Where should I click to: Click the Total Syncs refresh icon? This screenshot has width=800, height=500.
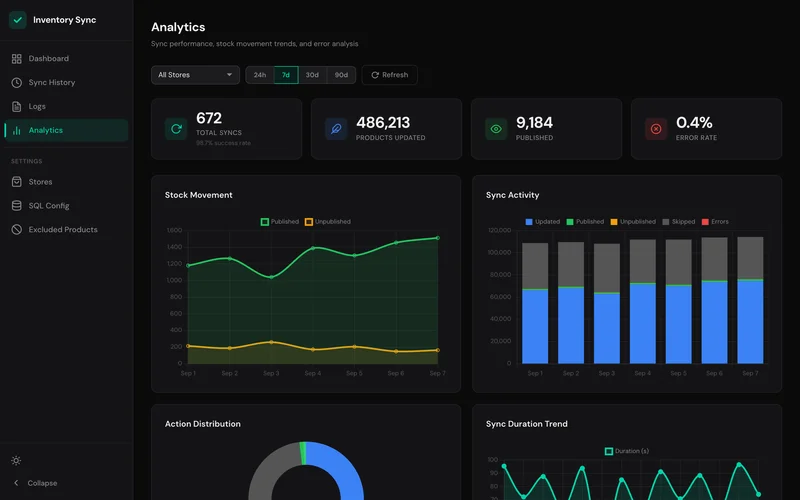(176, 129)
